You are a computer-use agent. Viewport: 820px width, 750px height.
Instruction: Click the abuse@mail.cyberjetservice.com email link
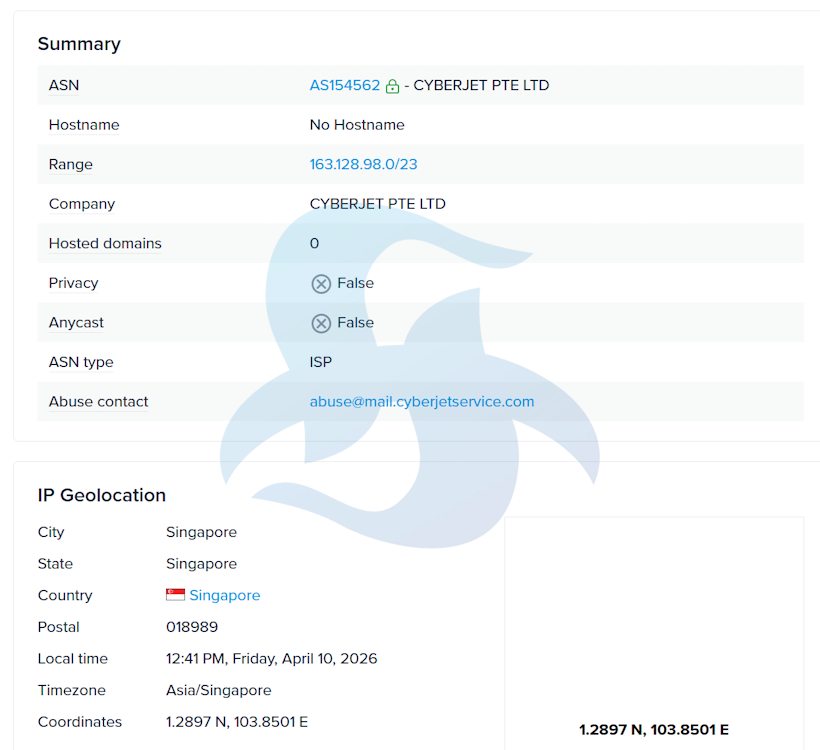tap(421, 402)
